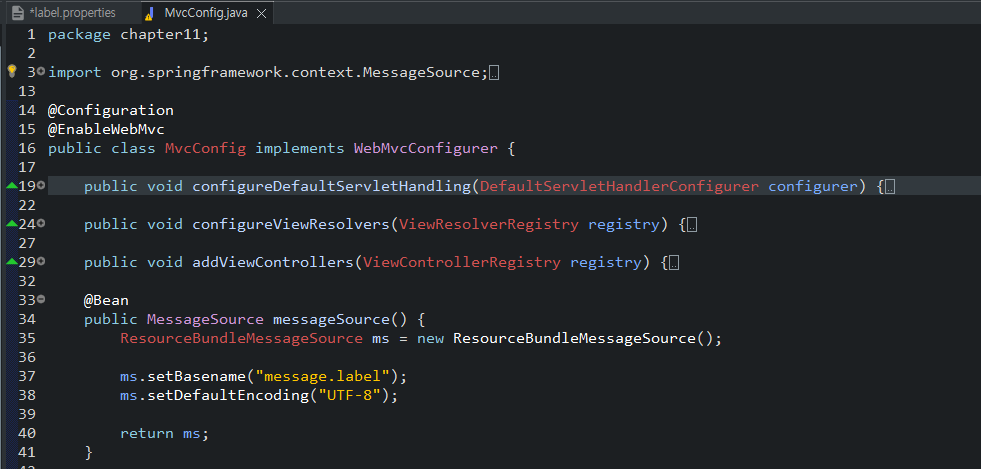This screenshot has height=469, width=981.
Task: Click the configureViewResolvers method name
Action: [291, 224]
